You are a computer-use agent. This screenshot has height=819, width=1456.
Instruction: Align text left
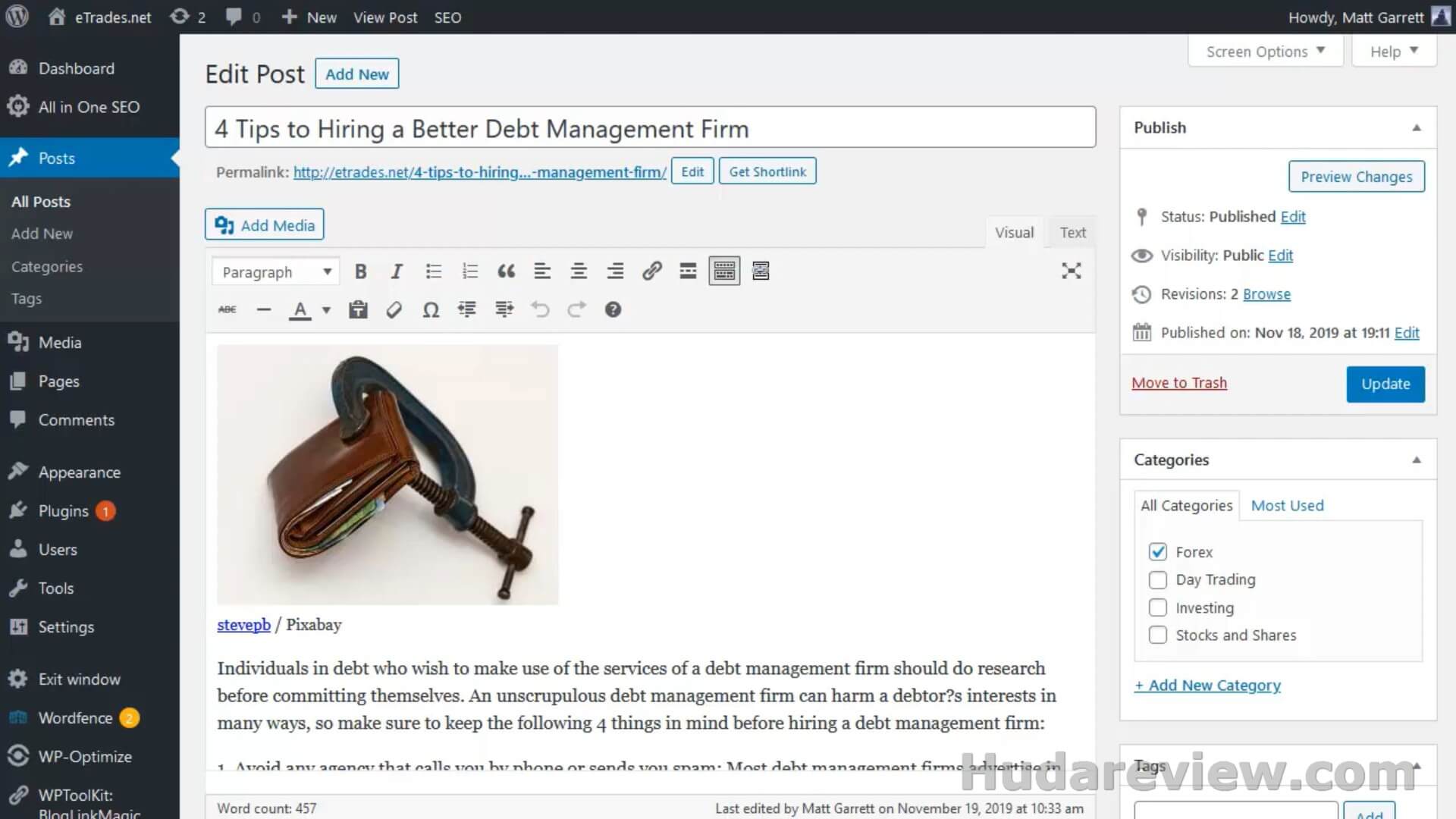(x=542, y=271)
